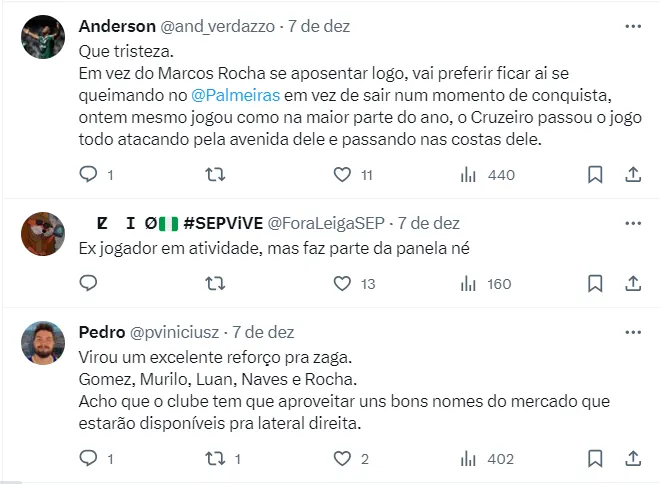This screenshot has height=484, width=660.
Task: Bookmark the @ForaLeigaSEP tweet
Action: coord(595,284)
